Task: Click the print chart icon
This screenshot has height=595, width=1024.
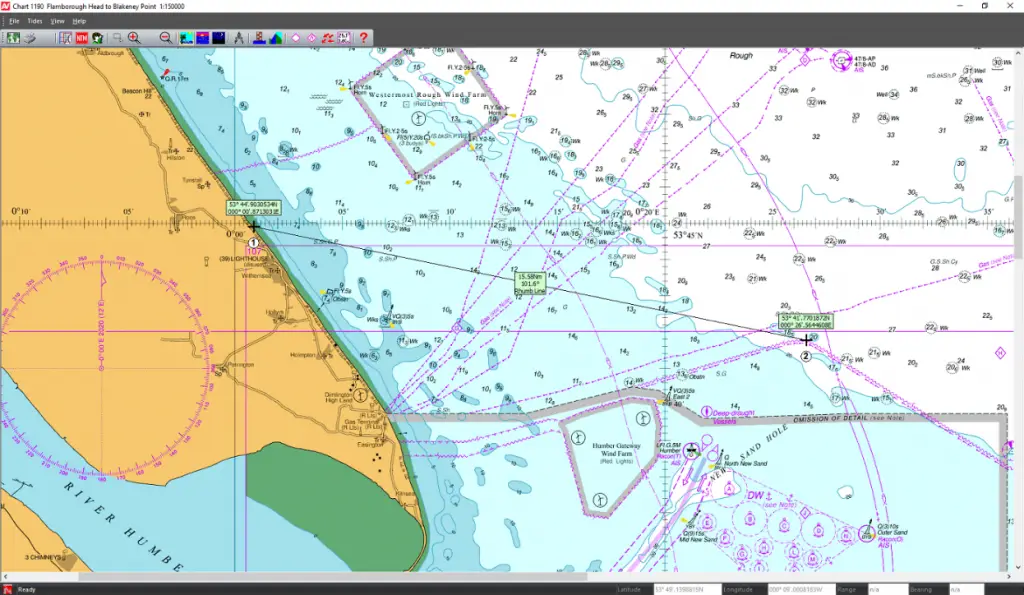Action: point(31,38)
